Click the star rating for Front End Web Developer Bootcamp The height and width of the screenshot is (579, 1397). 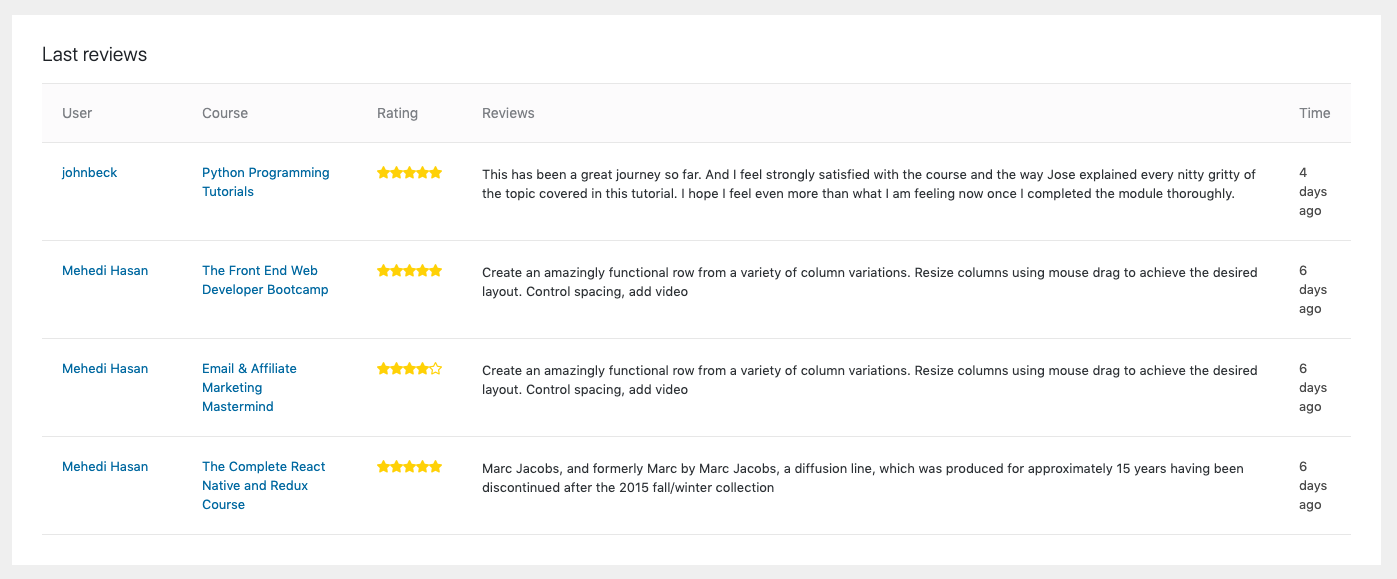coord(409,271)
